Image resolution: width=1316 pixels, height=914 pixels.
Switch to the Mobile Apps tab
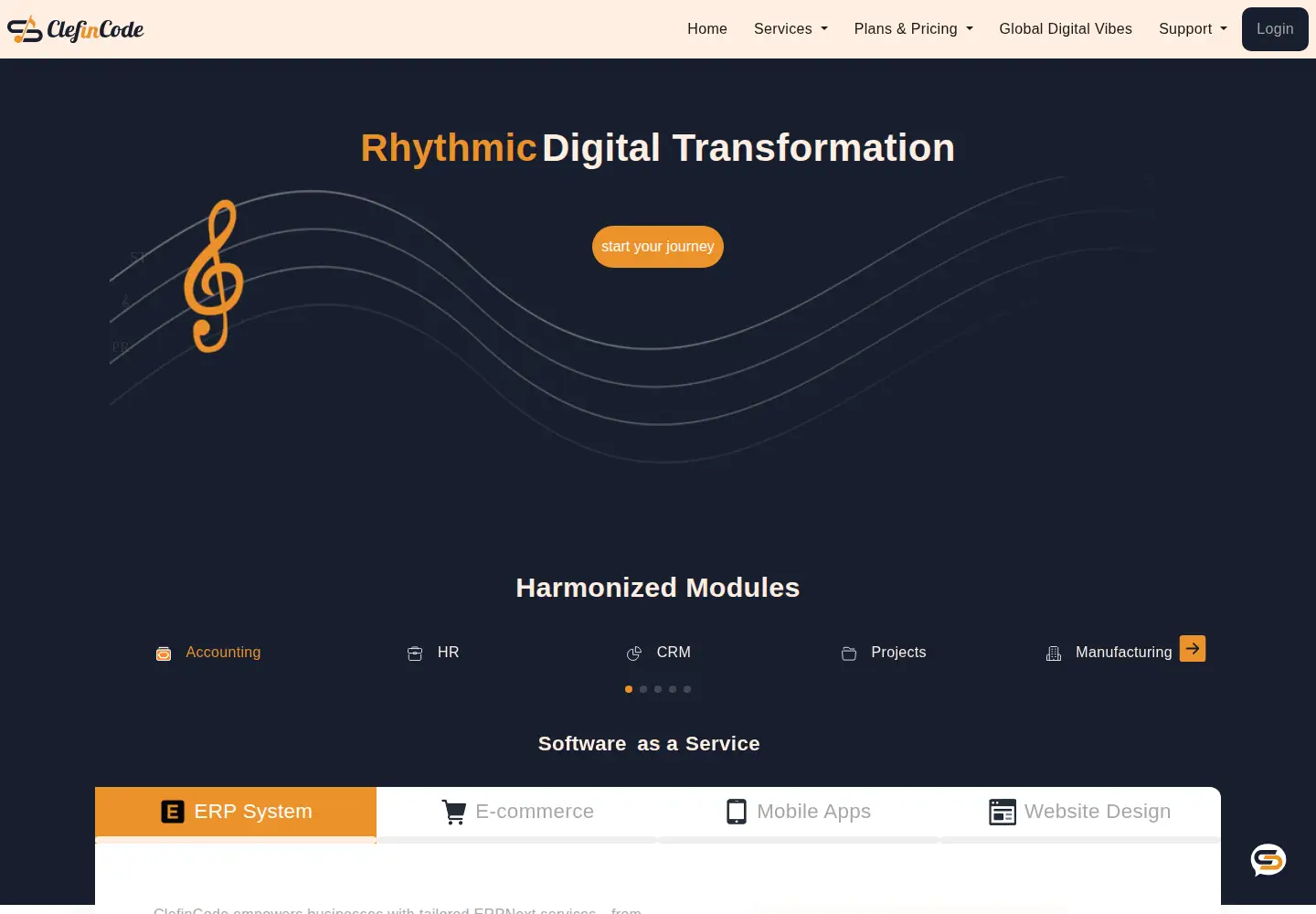799,813
